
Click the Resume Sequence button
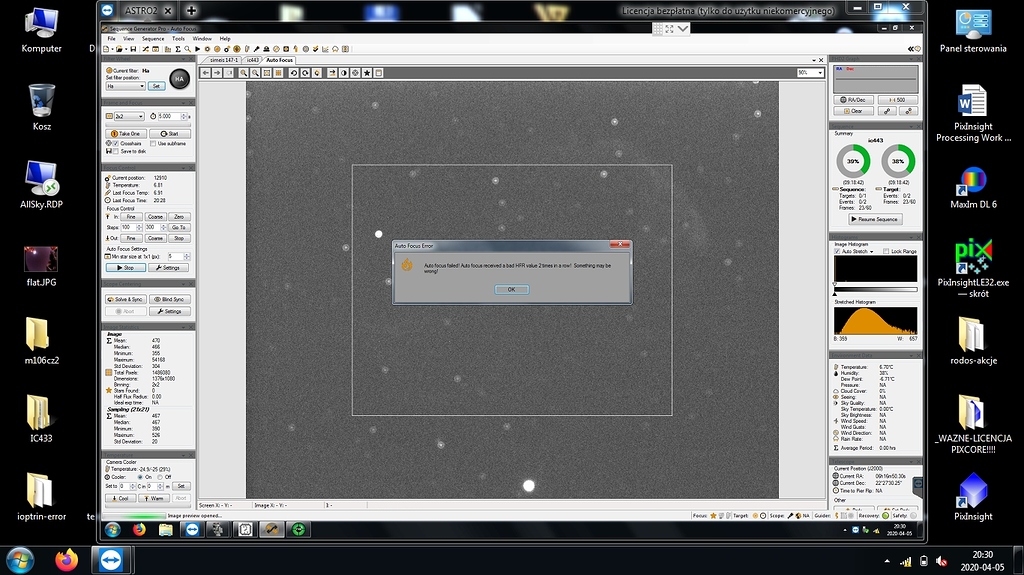click(x=874, y=219)
